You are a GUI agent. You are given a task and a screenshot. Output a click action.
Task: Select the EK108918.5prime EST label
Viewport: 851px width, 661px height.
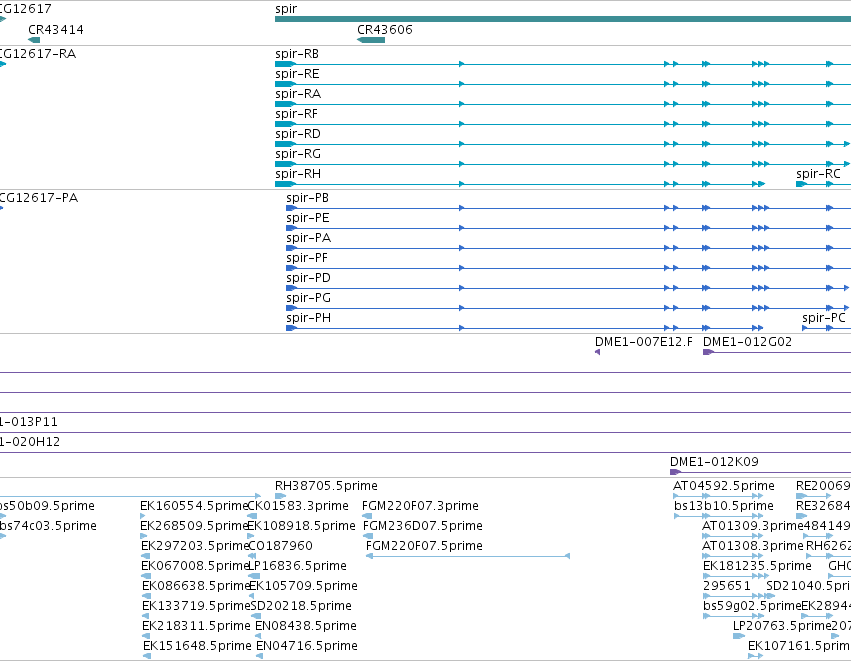click(301, 526)
